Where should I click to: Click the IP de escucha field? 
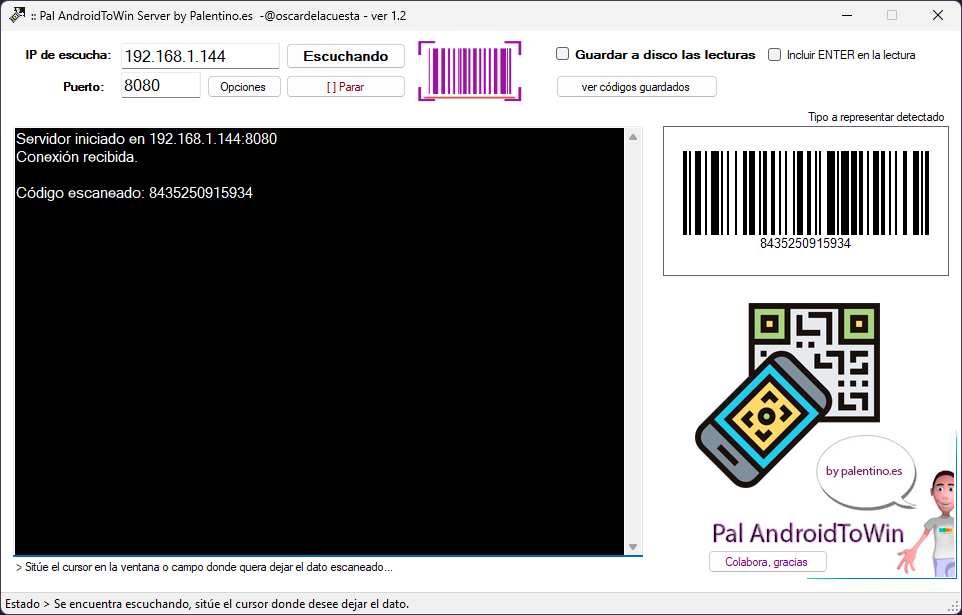click(199, 56)
